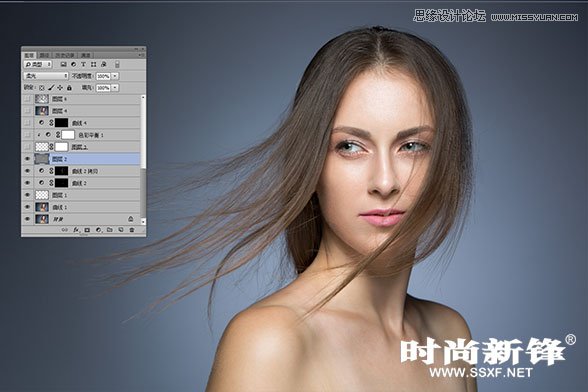Viewport: 588px width, 392px height.
Task: Toggle the layer filtering on/off switch
Action: pyautogui.click(x=117, y=65)
